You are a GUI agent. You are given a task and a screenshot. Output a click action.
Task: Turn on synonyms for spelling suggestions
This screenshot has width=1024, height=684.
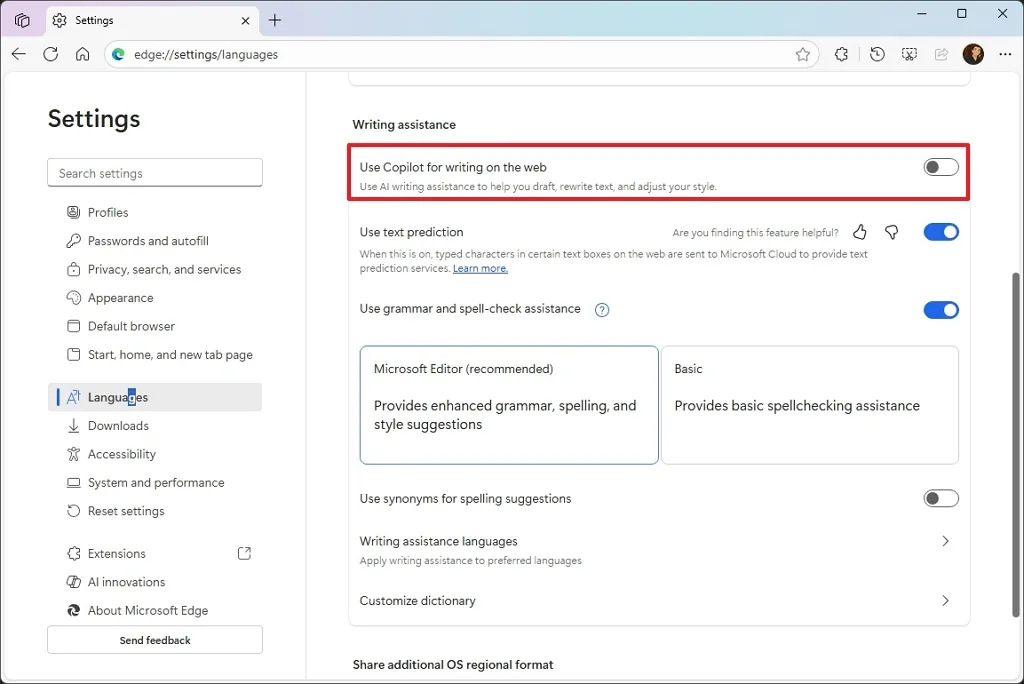click(940, 497)
